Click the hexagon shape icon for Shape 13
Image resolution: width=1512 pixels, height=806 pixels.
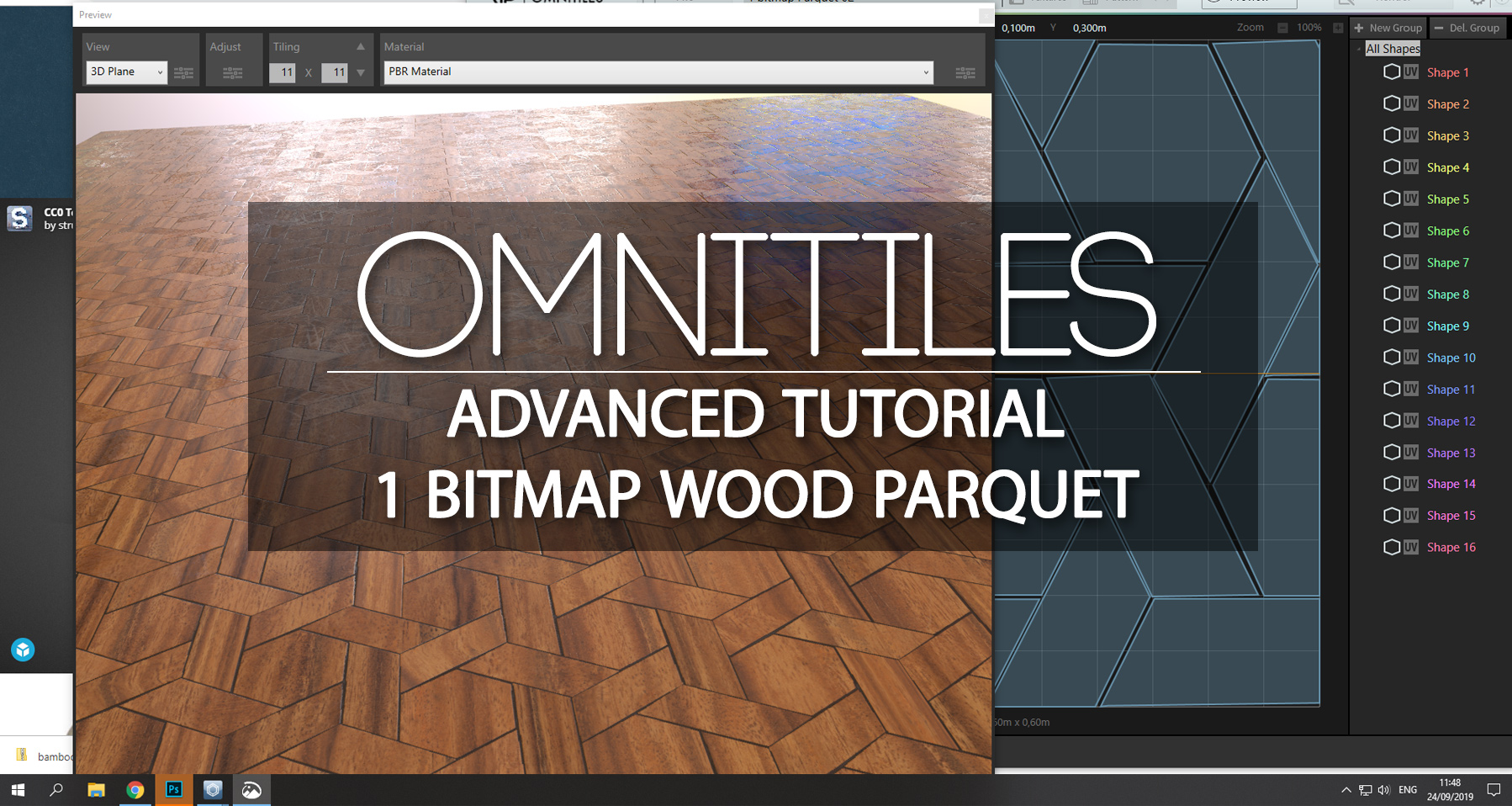(x=1392, y=452)
